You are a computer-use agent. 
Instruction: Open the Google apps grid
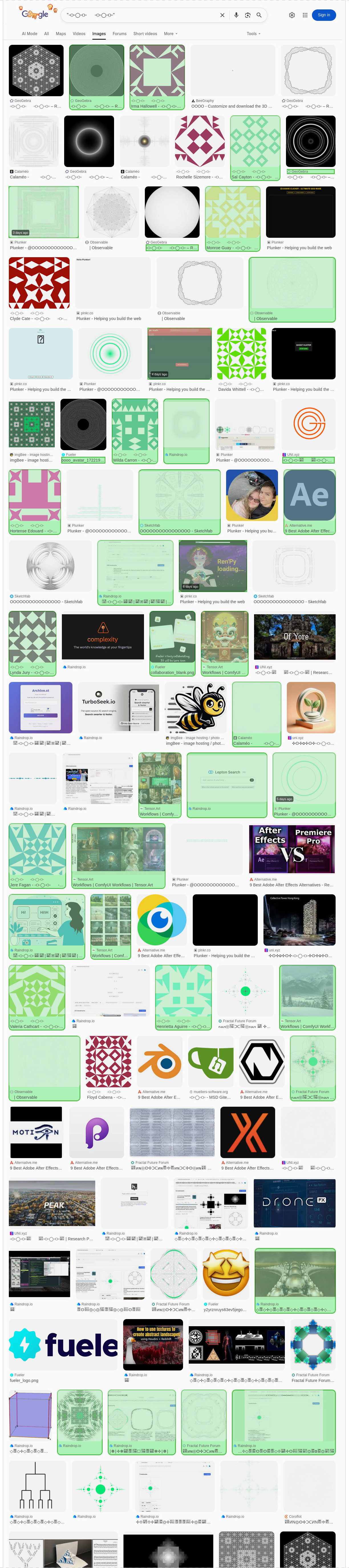[x=305, y=15]
